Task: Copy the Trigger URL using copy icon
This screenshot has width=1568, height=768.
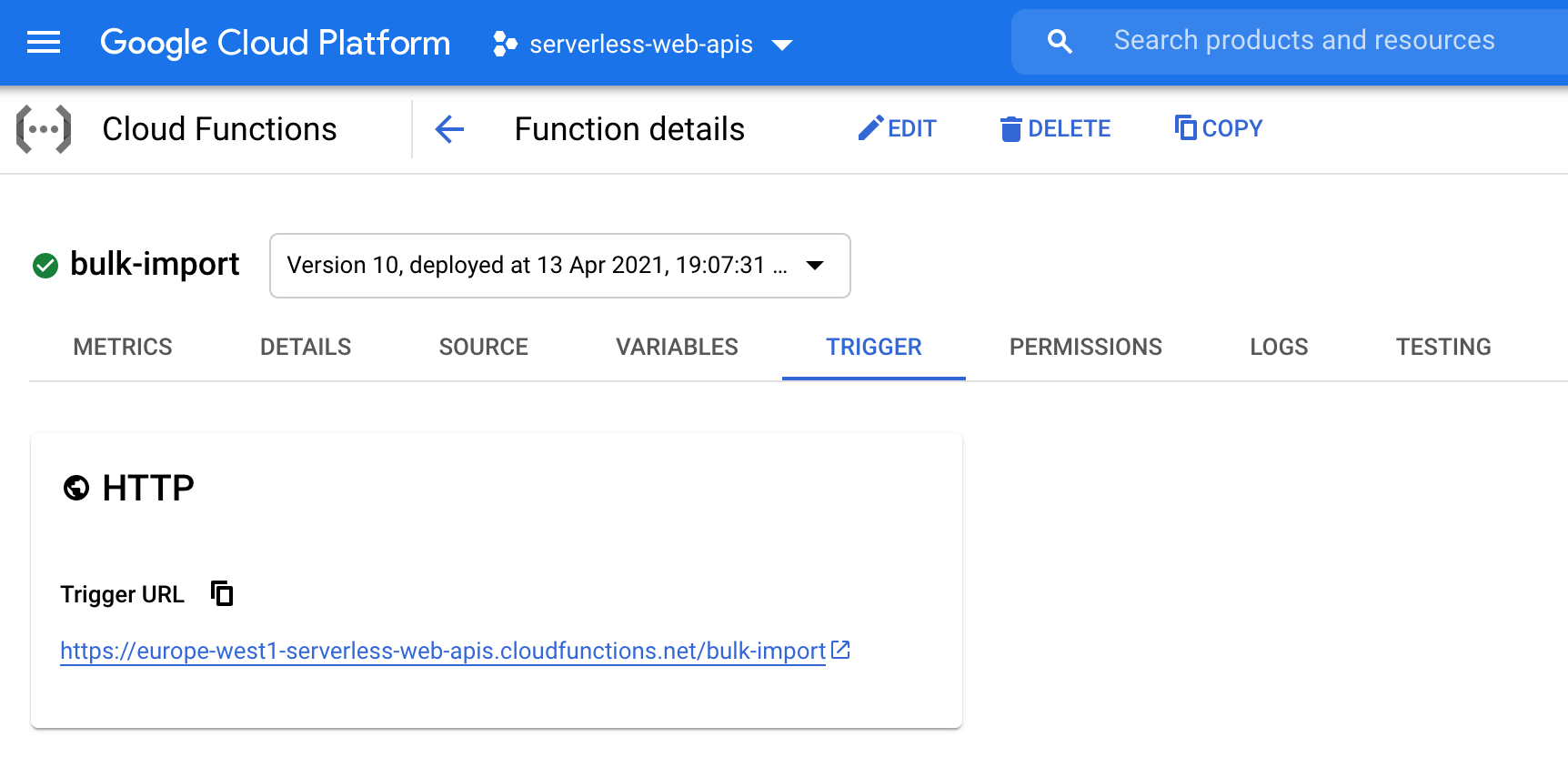Action: click(220, 592)
